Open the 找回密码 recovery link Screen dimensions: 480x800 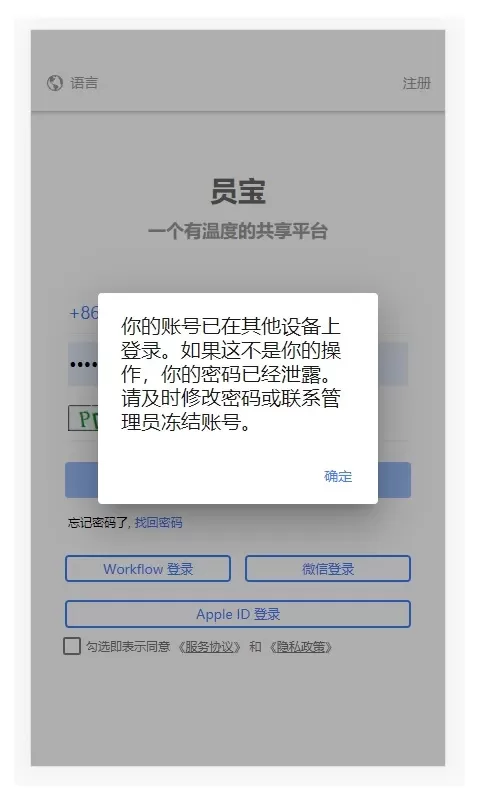pos(158,522)
